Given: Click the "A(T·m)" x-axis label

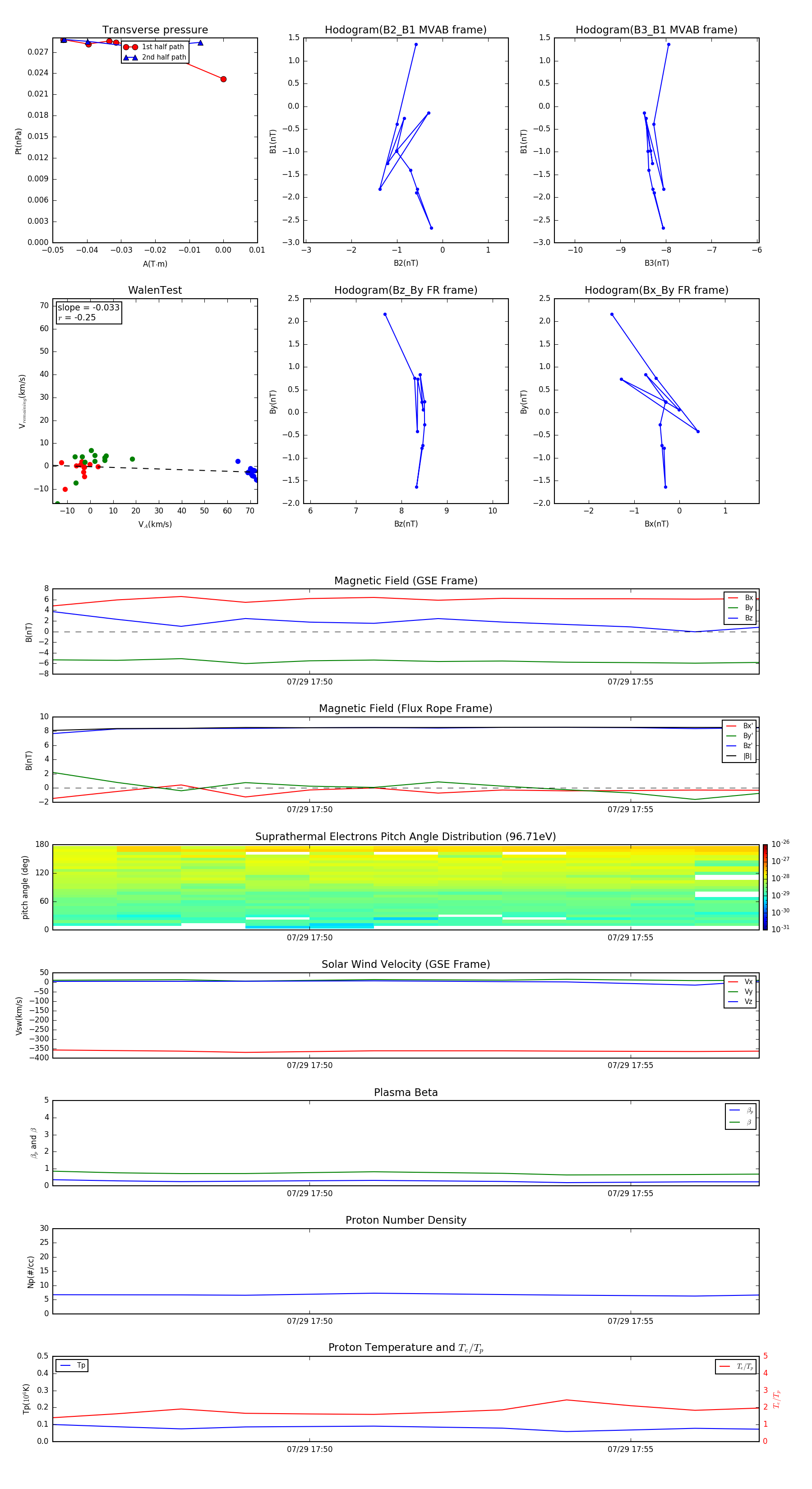Looking at the screenshot, I should click(x=155, y=264).
